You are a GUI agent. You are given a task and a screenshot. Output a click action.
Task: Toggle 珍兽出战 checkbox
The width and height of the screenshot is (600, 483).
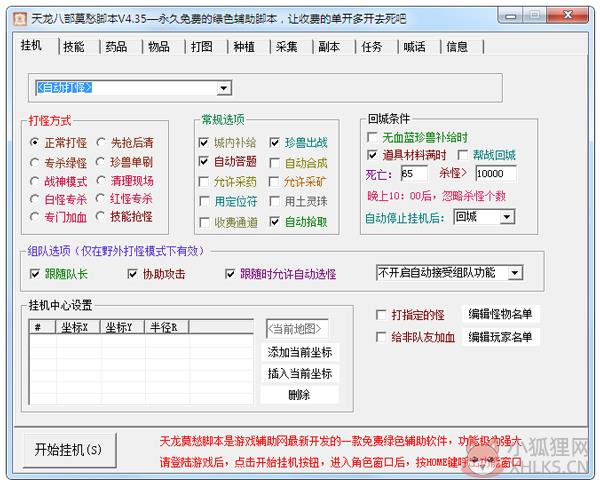pyautogui.click(x=274, y=143)
